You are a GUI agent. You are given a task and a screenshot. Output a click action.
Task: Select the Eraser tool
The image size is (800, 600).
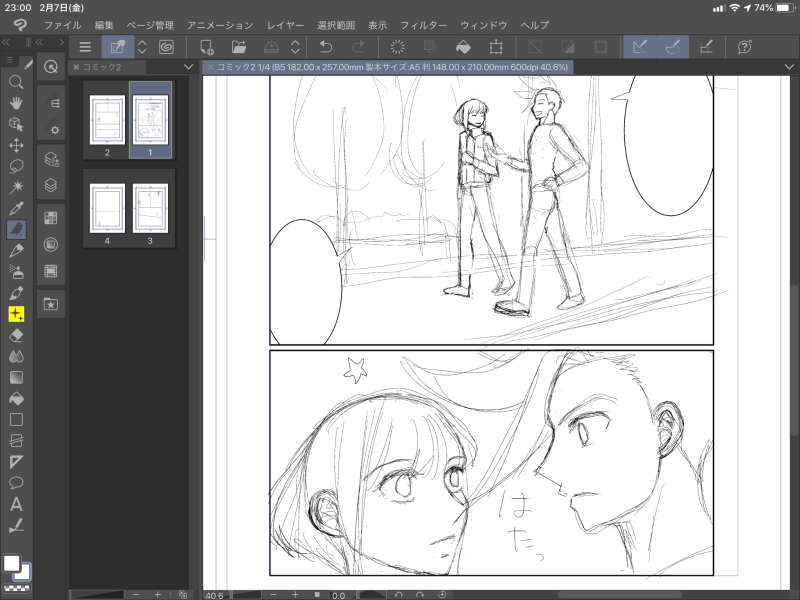(x=16, y=335)
